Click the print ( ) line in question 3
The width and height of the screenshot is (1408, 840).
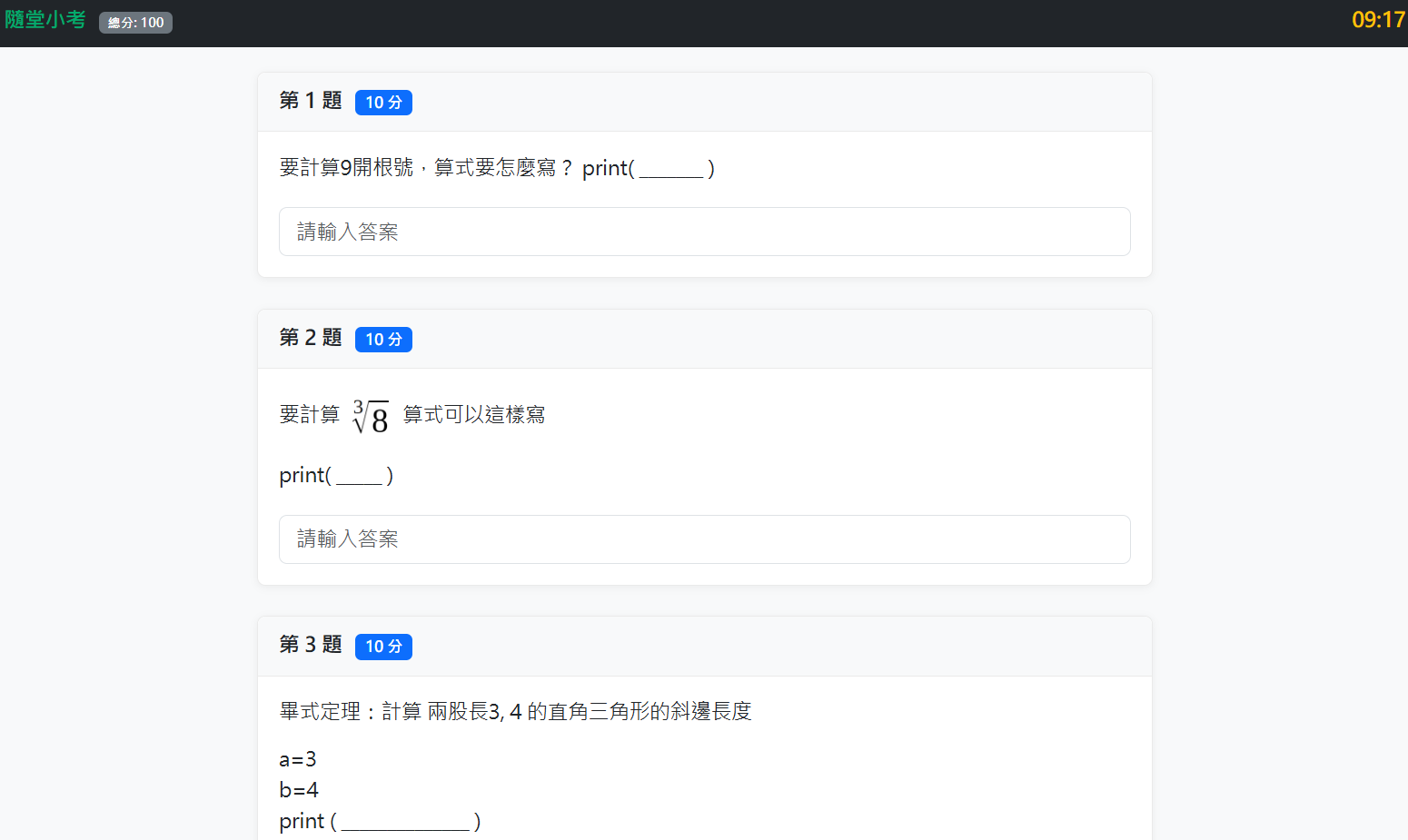[x=380, y=822]
